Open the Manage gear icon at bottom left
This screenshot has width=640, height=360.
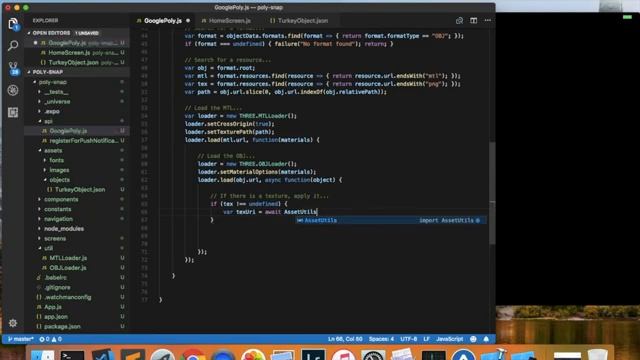[x=13, y=323]
